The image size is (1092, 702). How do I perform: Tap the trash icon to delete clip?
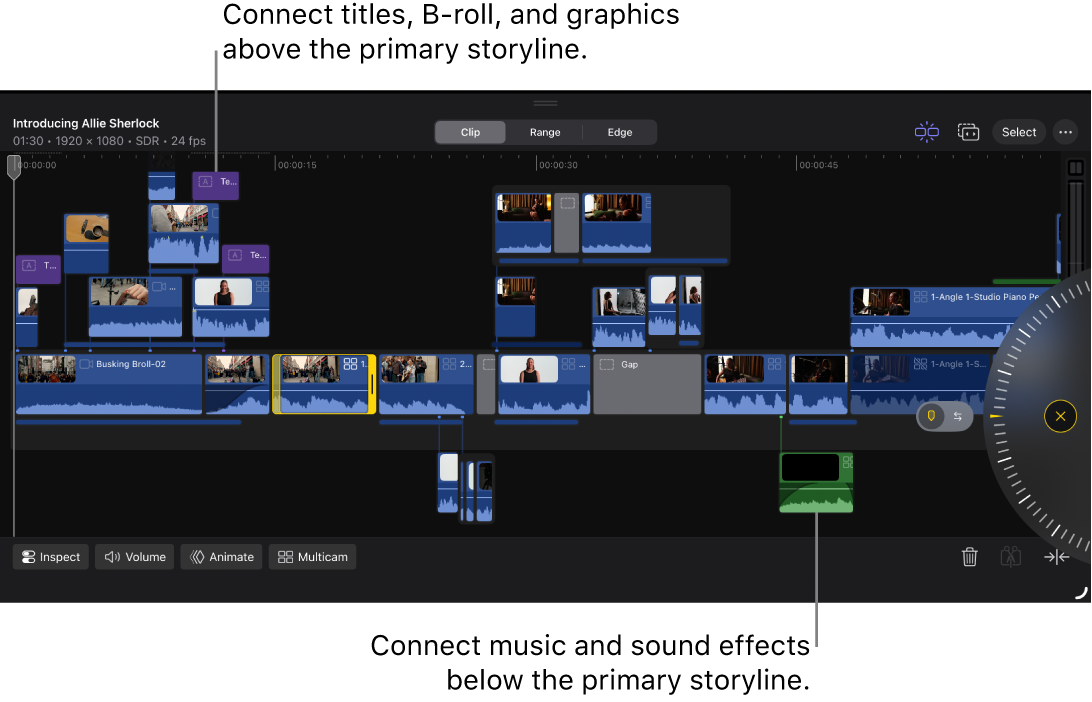[969, 557]
